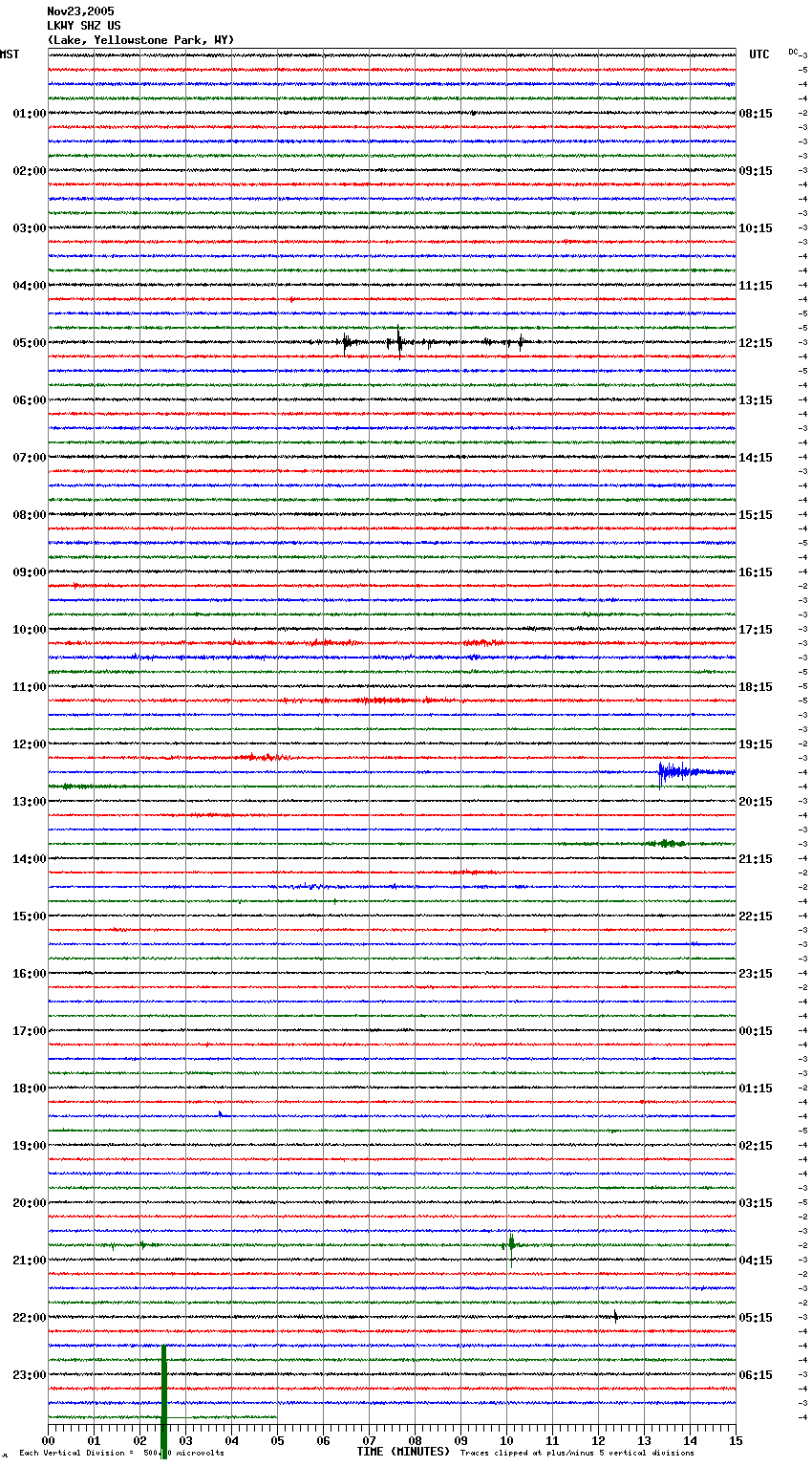The height and width of the screenshot is (1466, 812).
Task: Click the 06:15 UTC time label
Action: coord(756,1375)
